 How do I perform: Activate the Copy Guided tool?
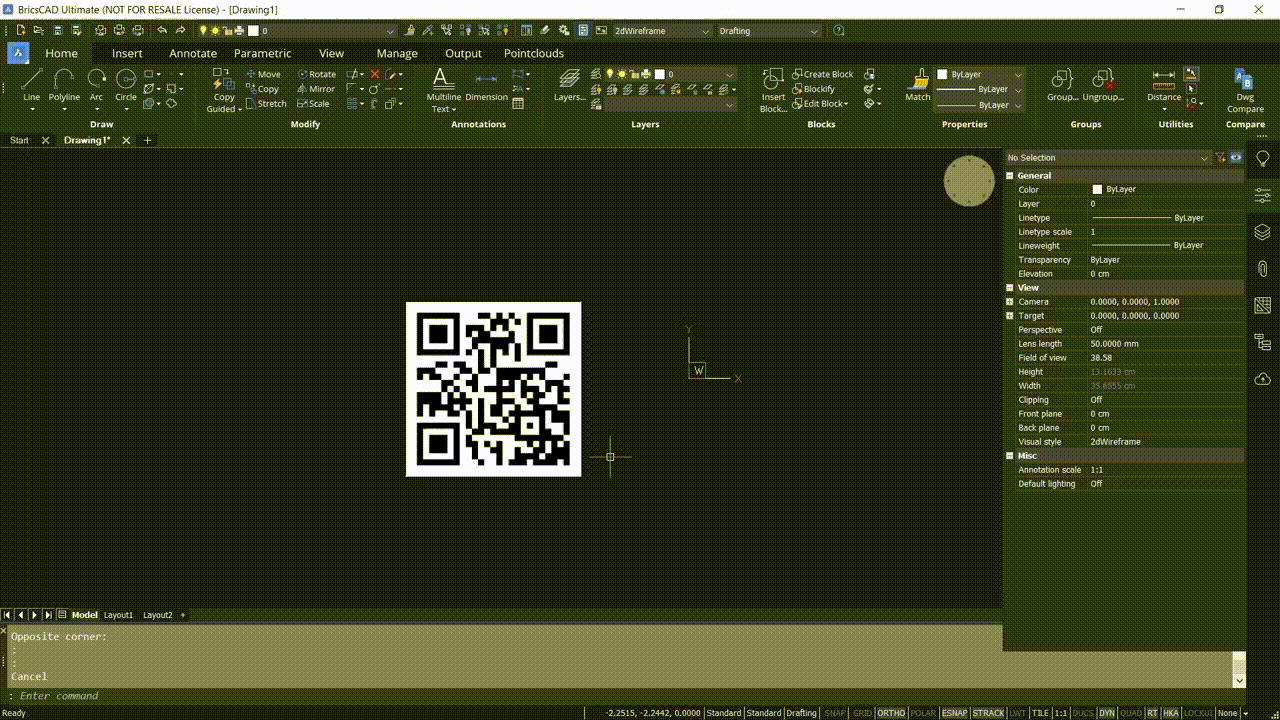click(x=224, y=90)
